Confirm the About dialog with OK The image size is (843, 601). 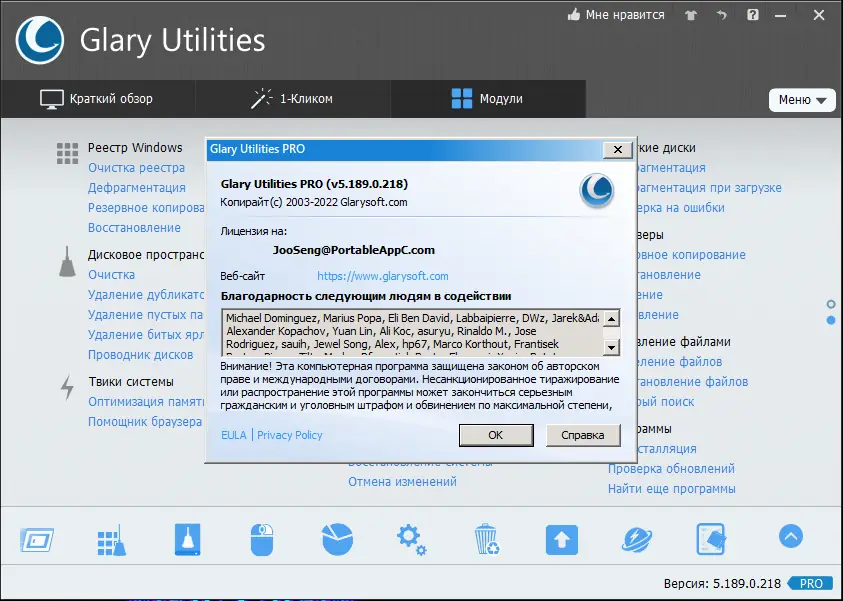point(496,435)
